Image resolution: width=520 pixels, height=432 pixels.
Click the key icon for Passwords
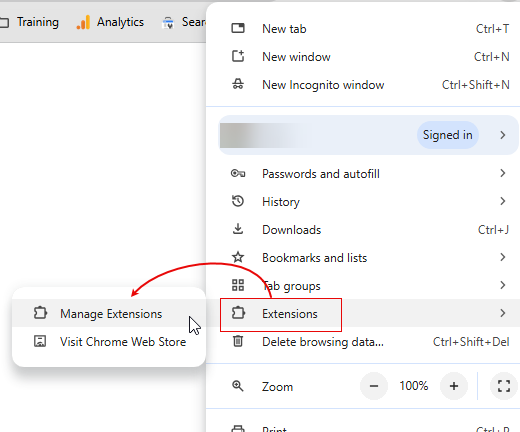pyautogui.click(x=238, y=173)
